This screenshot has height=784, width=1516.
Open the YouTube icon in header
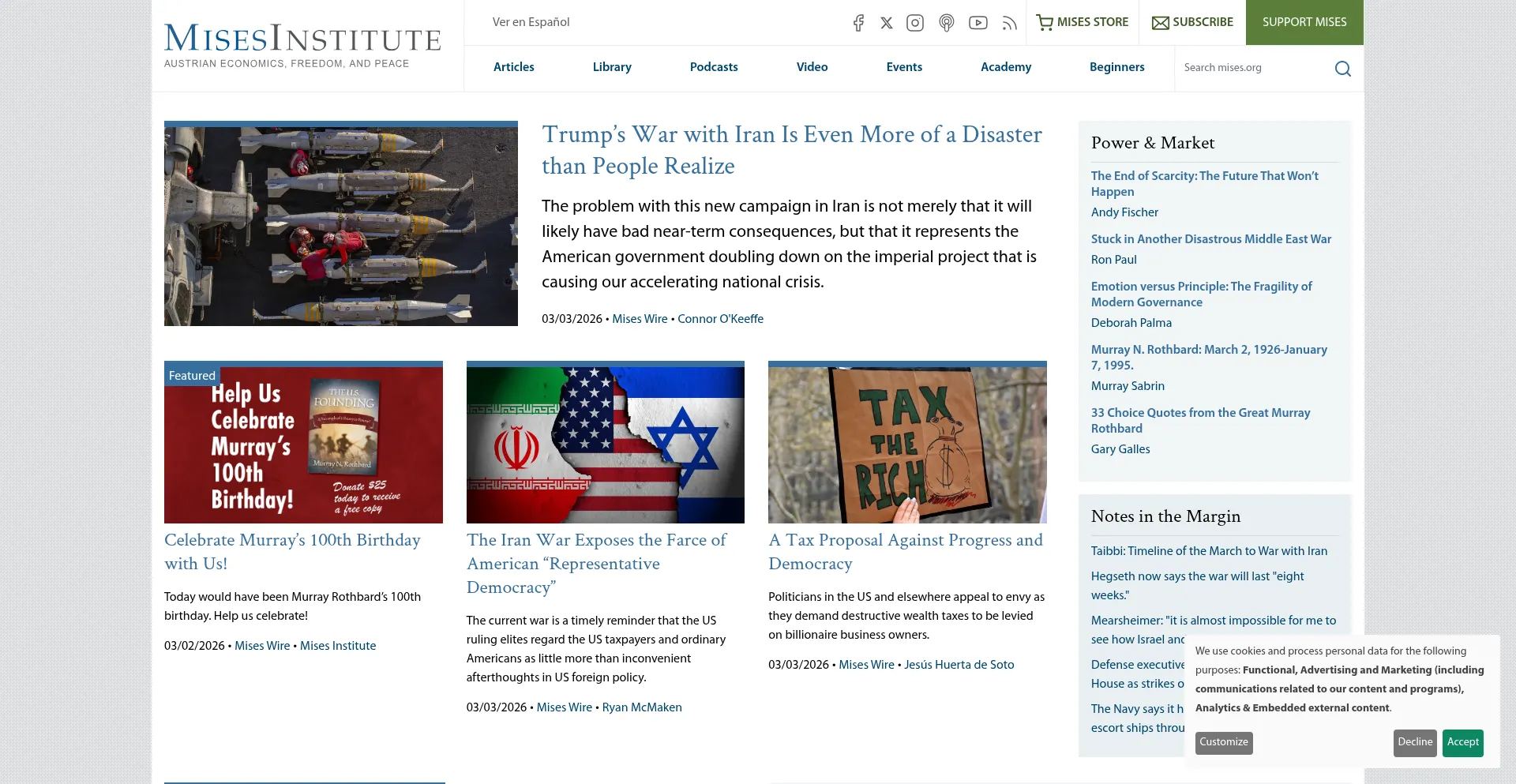[x=978, y=23]
